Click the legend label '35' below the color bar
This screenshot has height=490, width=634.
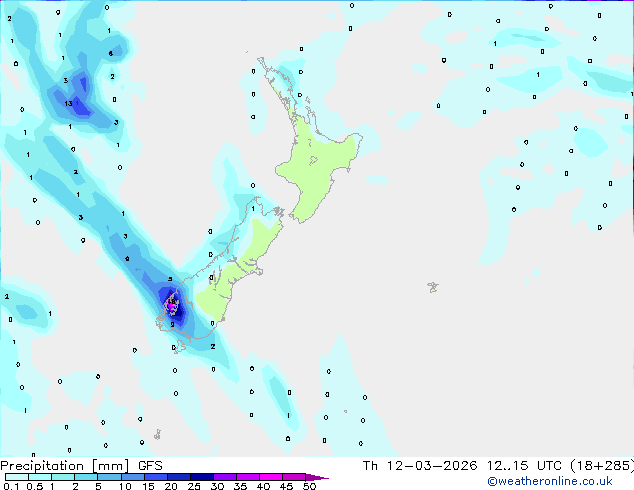240,486
